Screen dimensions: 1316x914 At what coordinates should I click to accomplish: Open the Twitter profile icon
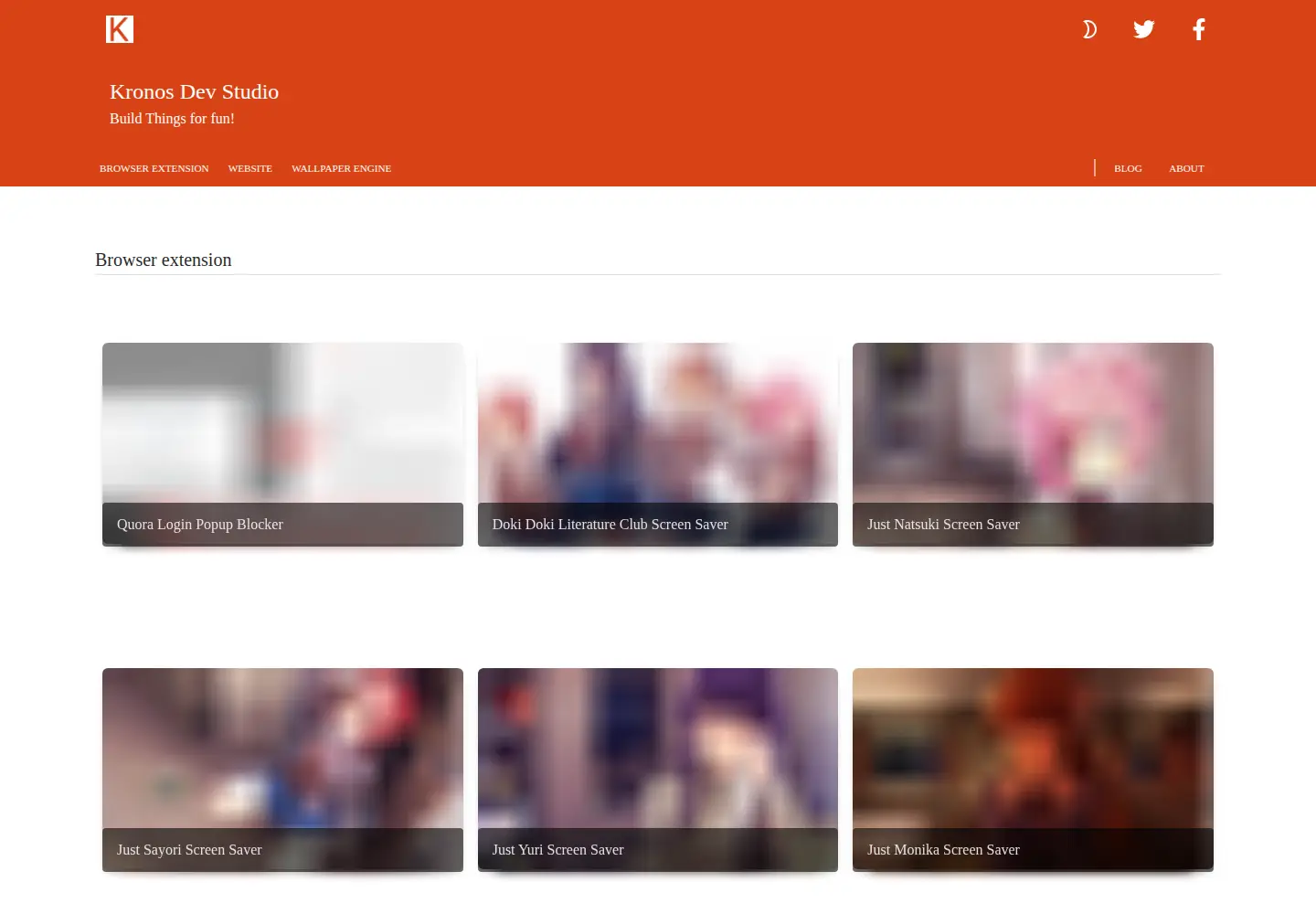1144,29
